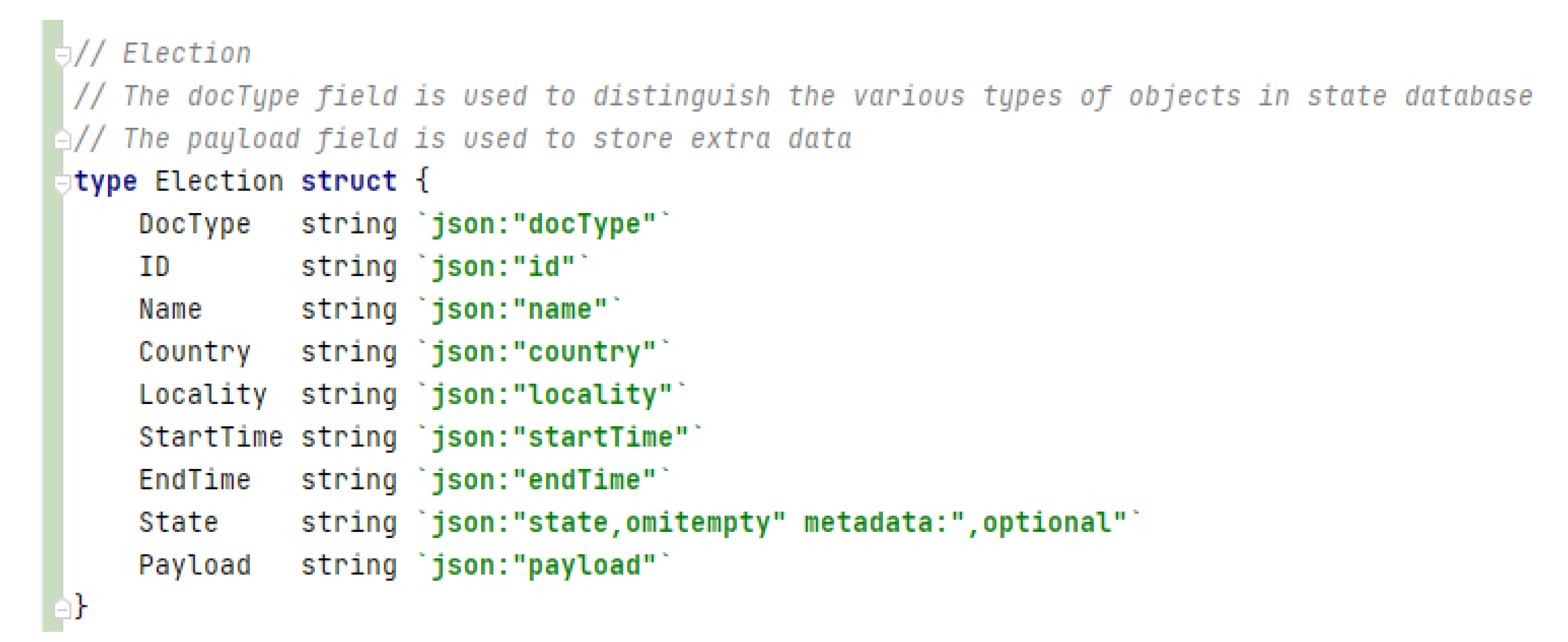The image size is (1568, 642).
Task: Click the 'Election' struct name identifier
Action: click(218, 182)
